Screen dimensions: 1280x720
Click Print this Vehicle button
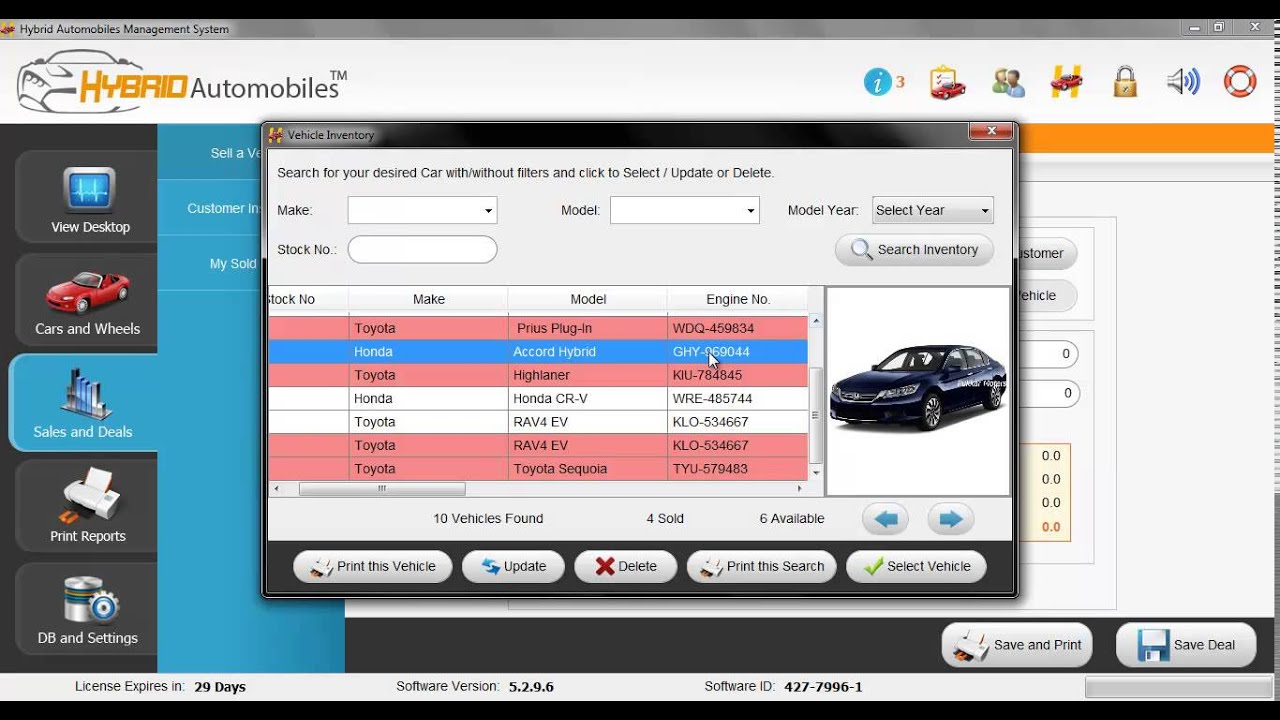(x=372, y=566)
